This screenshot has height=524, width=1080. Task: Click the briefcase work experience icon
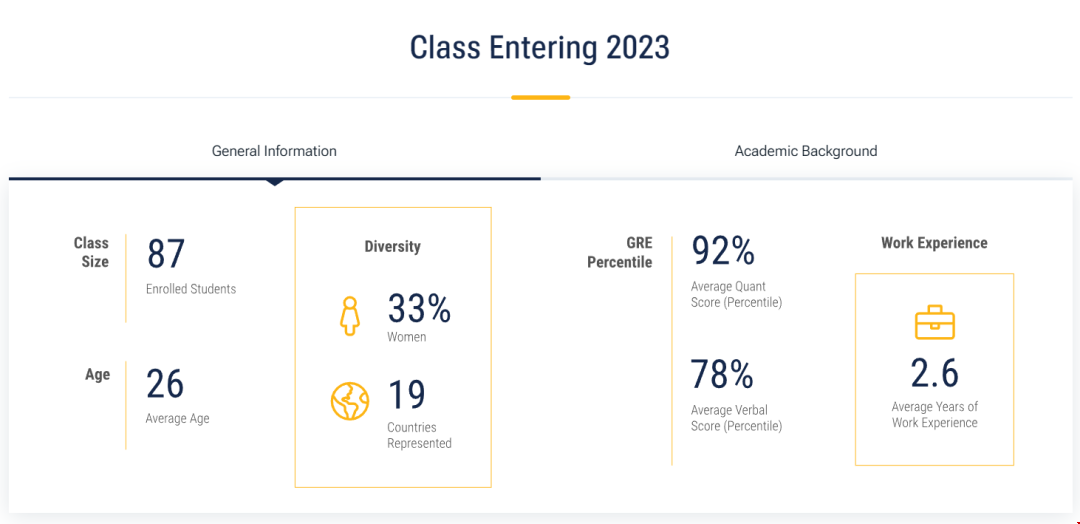(x=935, y=322)
